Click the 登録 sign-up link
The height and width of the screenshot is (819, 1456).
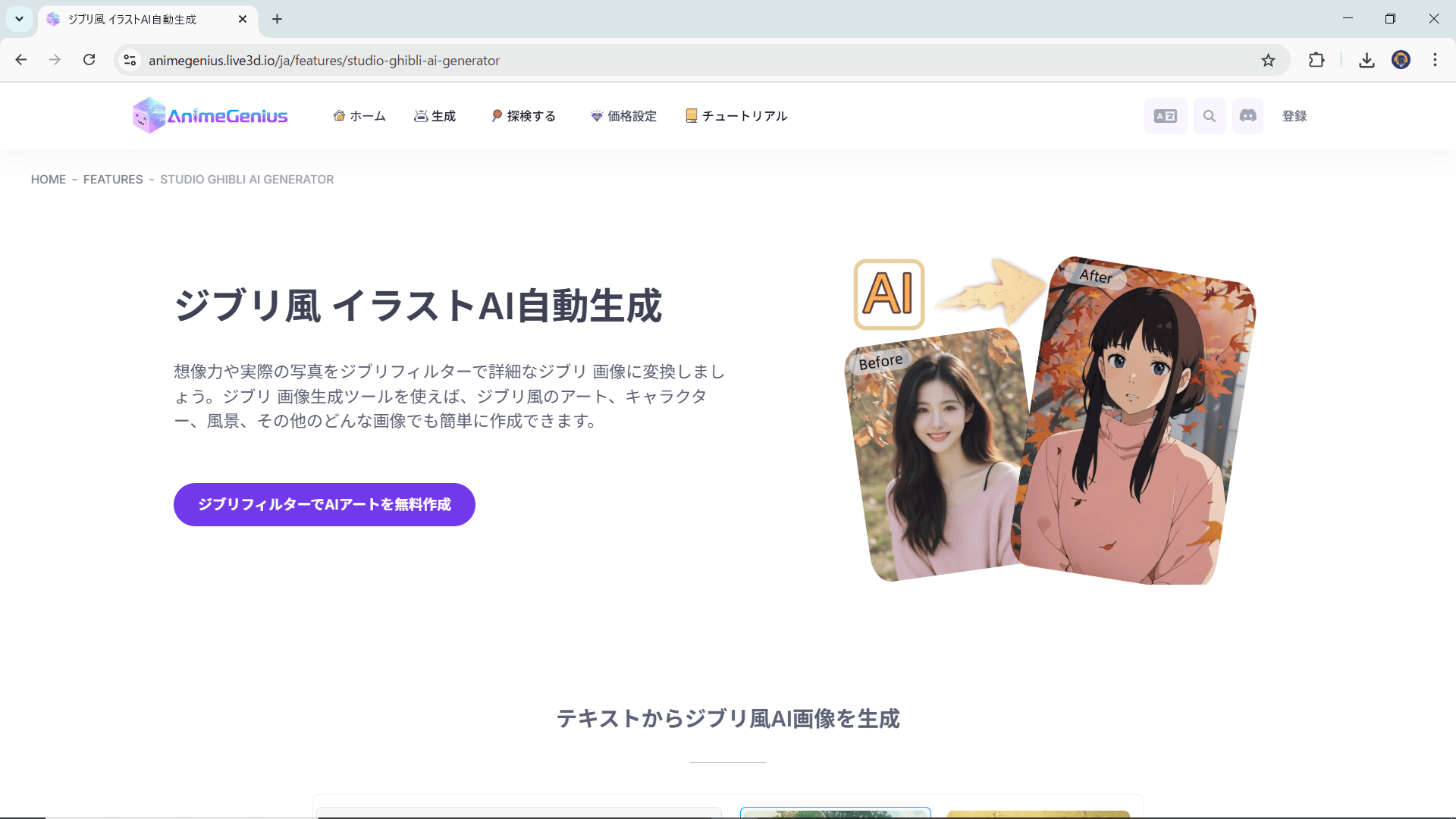point(1294,116)
